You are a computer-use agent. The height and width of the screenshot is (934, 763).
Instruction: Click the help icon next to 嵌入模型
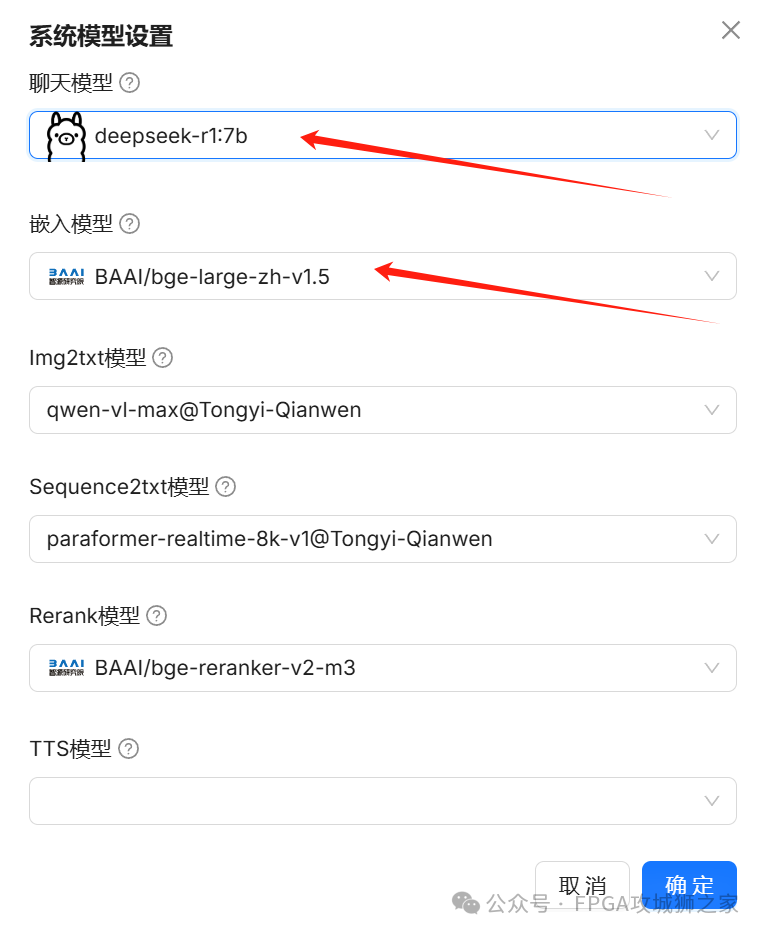coord(129,224)
